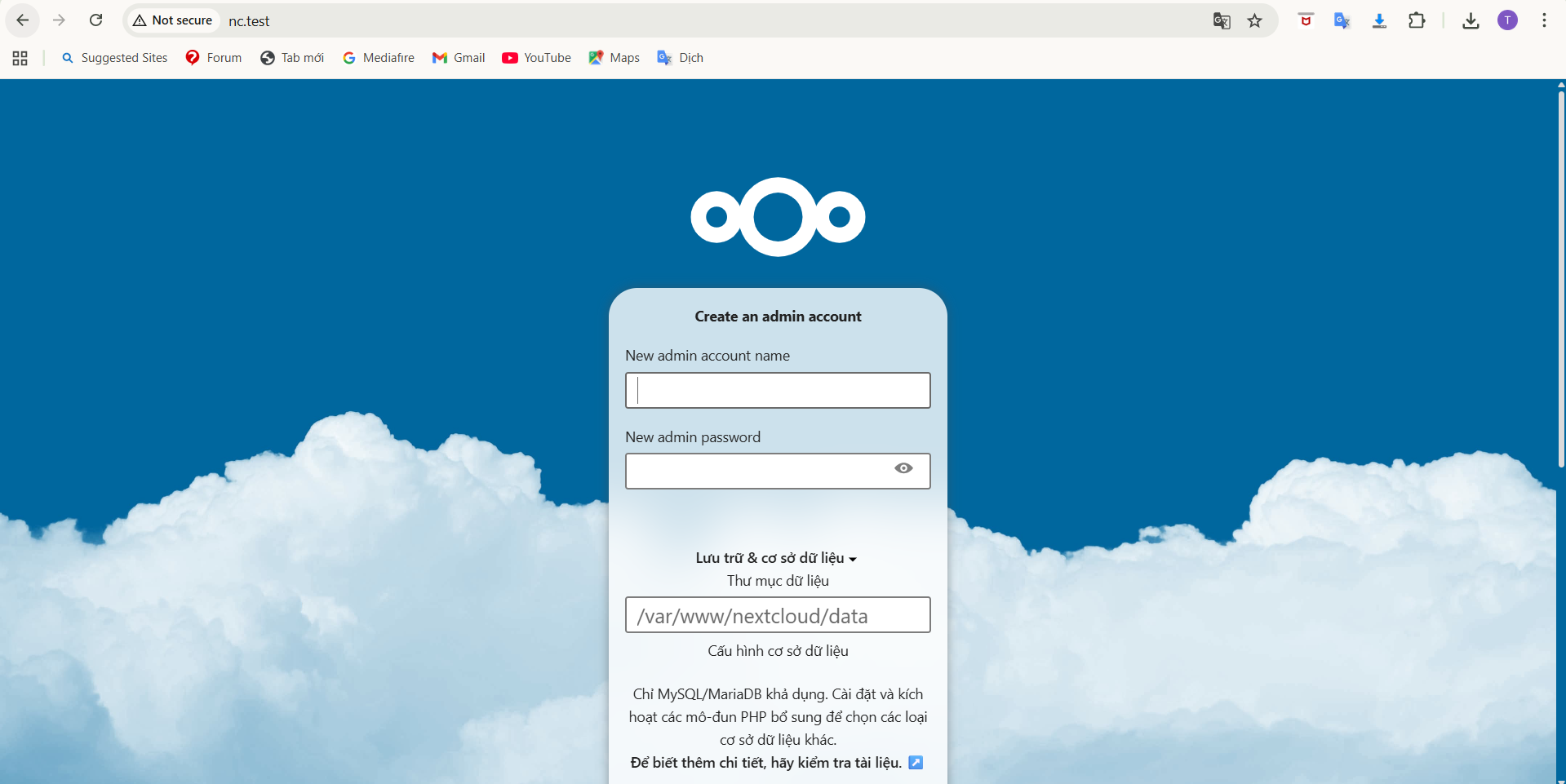Open the browser Downloads list
This screenshot has width=1566, height=784.
click(1470, 20)
